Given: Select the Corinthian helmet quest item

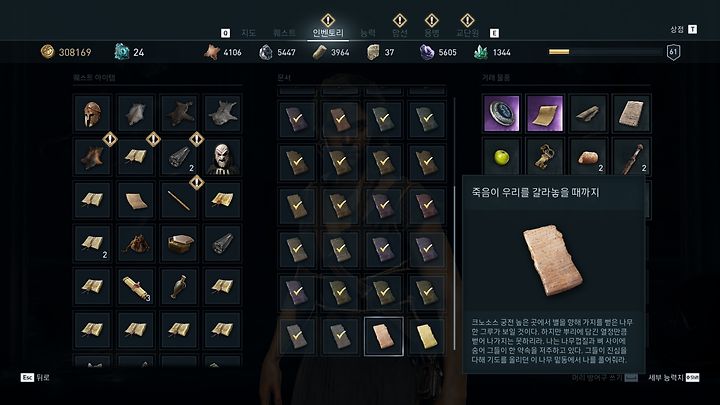Looking at the screenshot, I should tap(92, 114).
